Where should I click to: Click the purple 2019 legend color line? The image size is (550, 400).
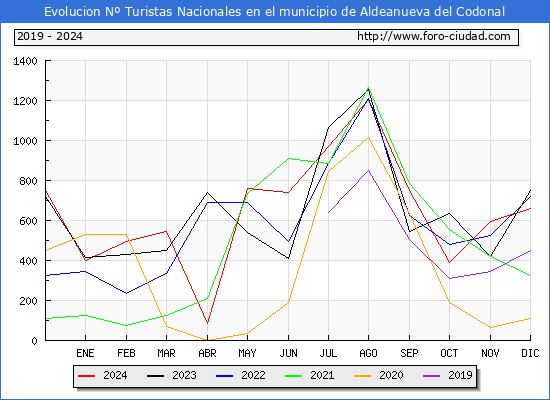(431, 376)
